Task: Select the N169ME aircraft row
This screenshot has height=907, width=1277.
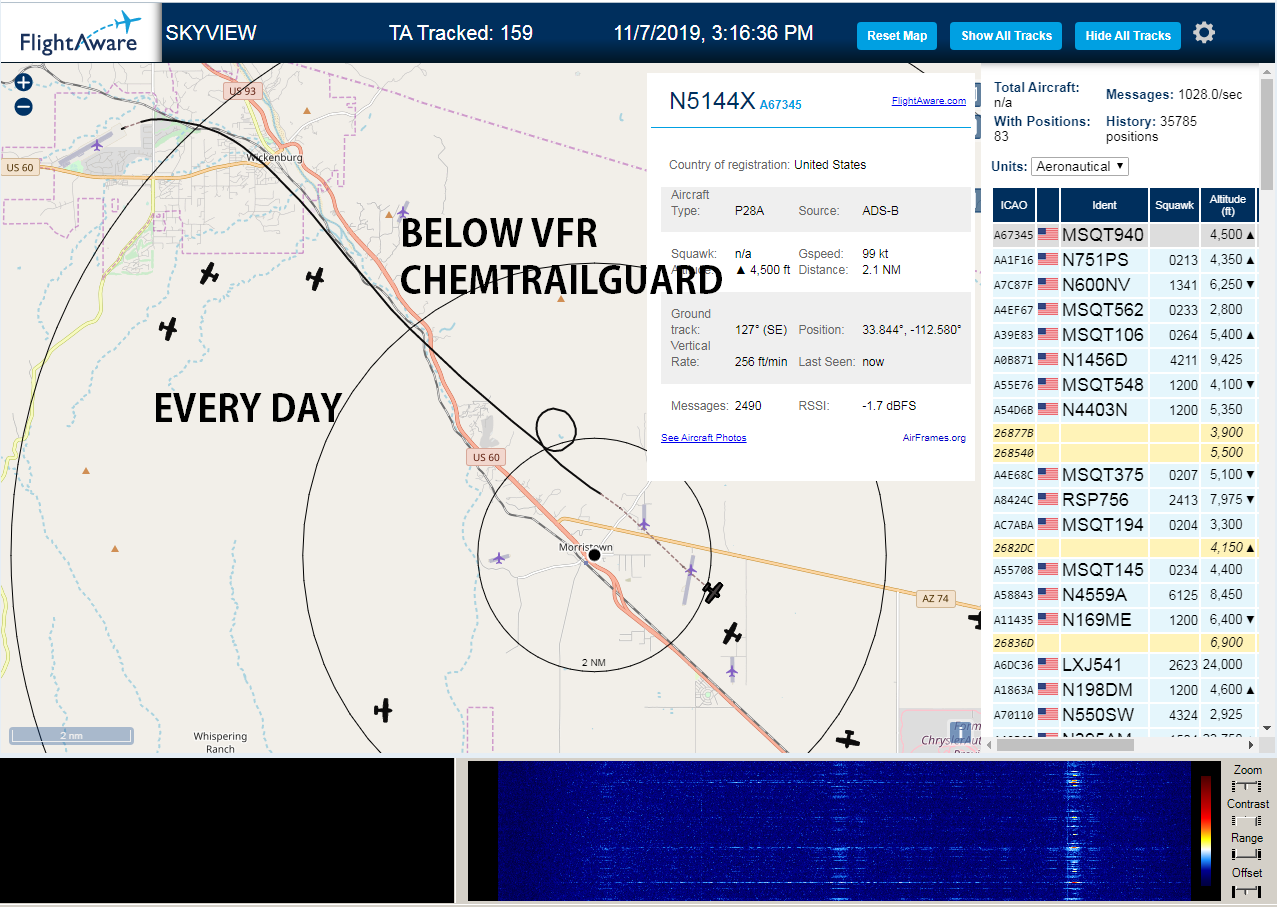Action: point(1124,620)
